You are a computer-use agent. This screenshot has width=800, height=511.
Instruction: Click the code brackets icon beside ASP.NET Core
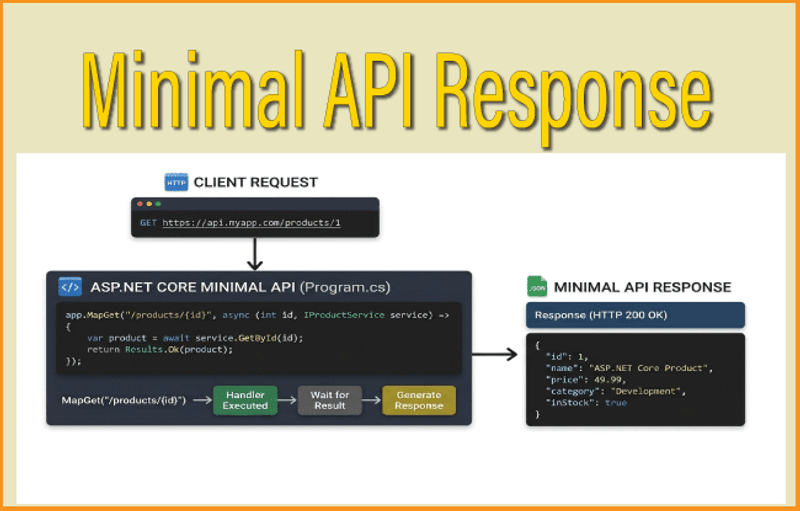[x=70, y=287]
